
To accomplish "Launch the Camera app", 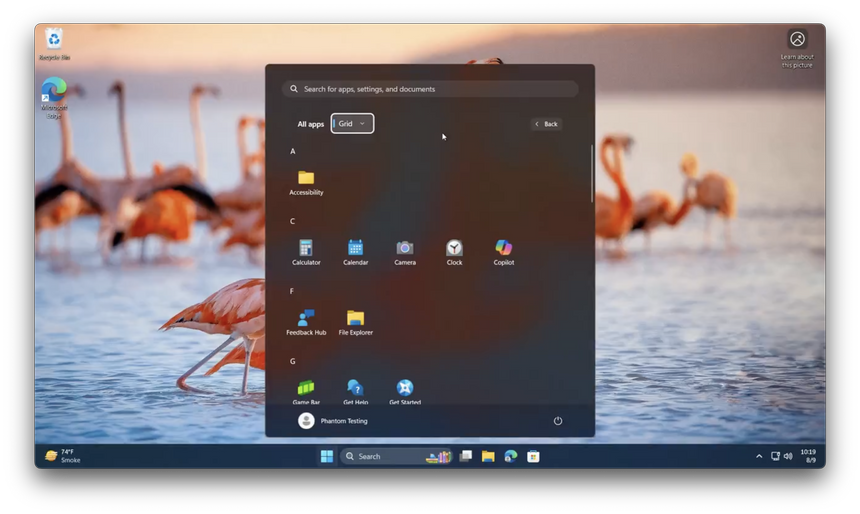I will 405,252.
